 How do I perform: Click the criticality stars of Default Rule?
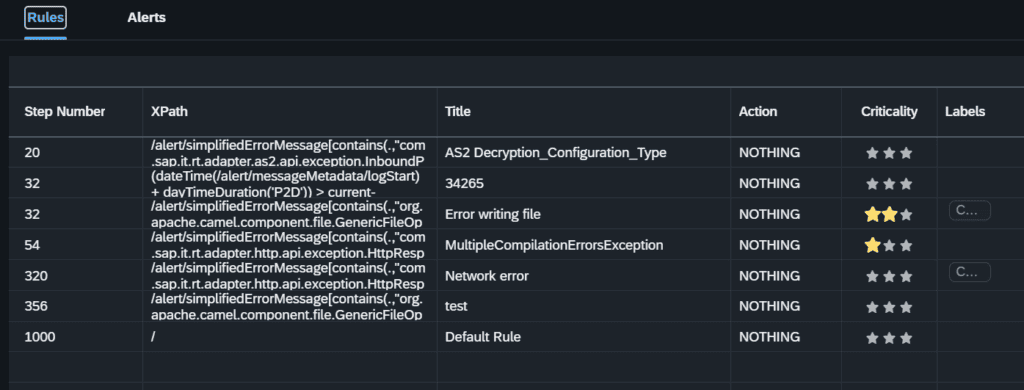889,337
